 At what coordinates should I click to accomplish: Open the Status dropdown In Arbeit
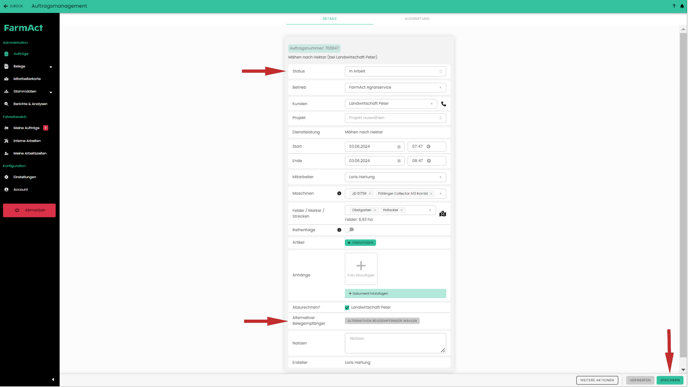pos(395,71)
